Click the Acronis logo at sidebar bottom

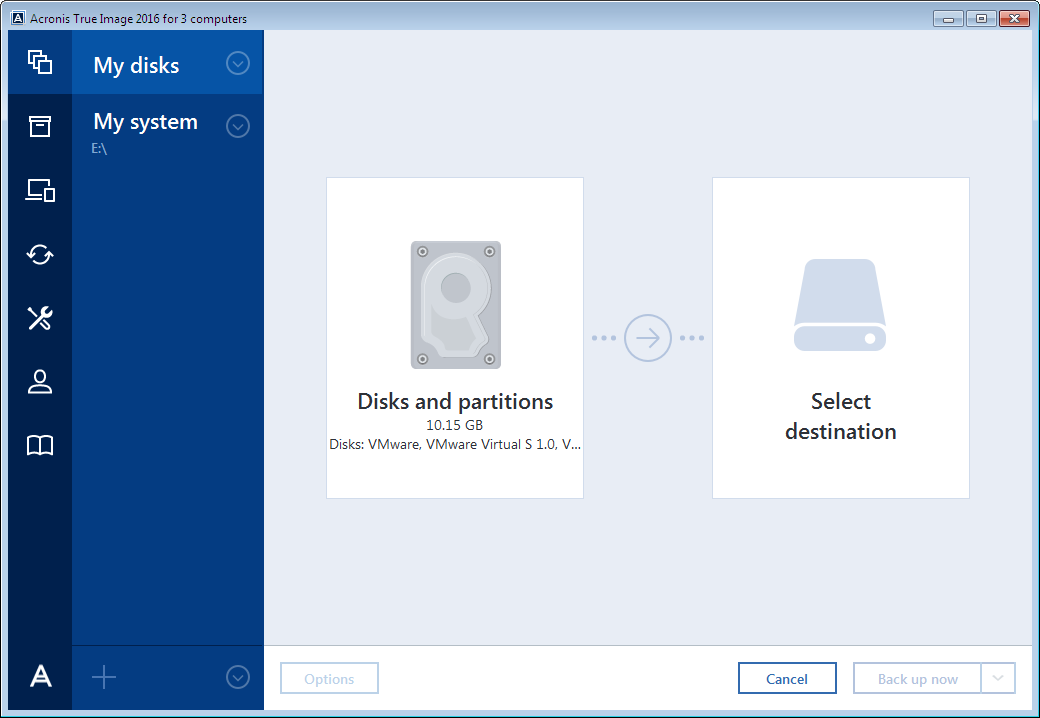tap(40, 677)
